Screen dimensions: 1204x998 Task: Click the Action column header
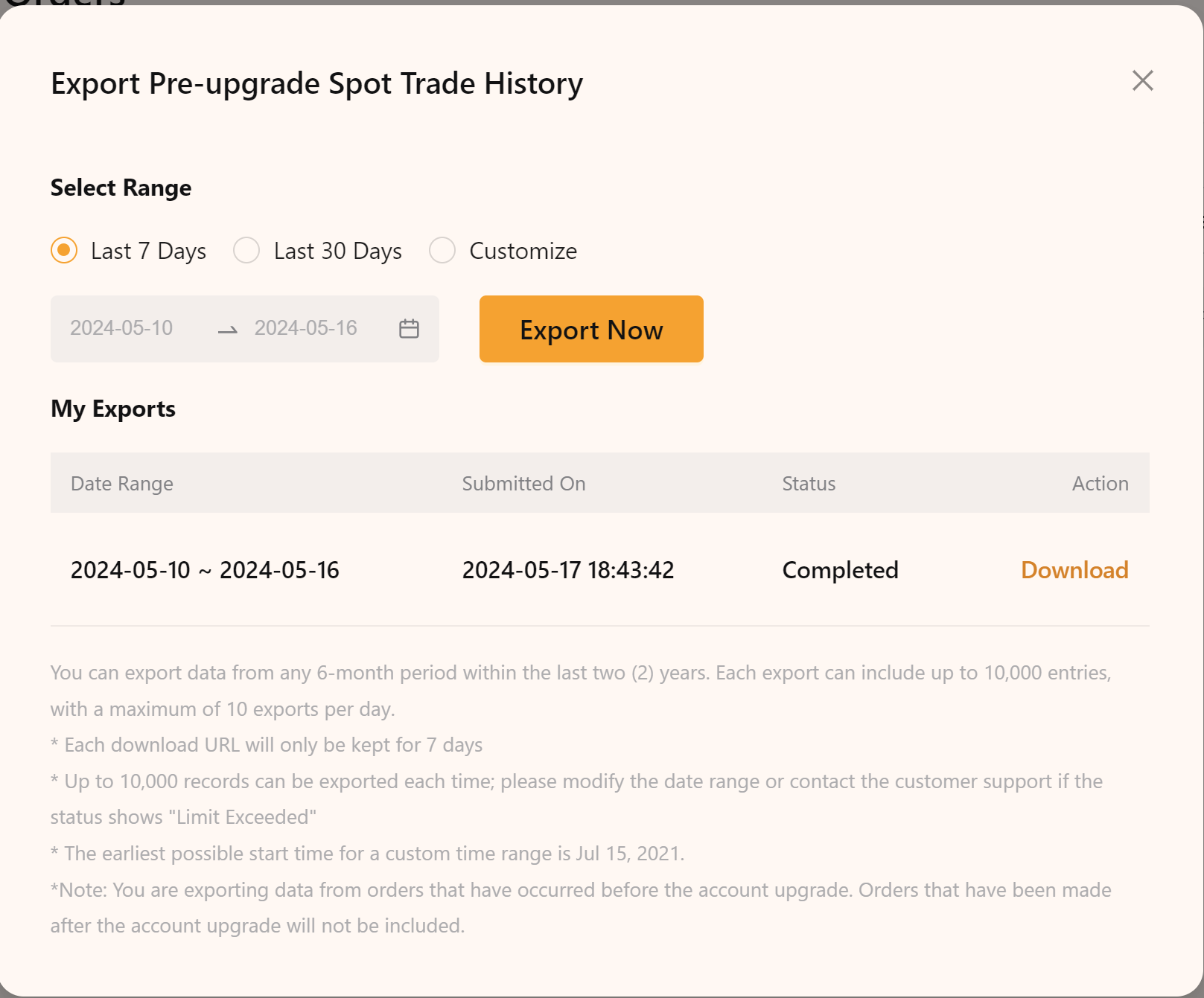click(x=1101, y=483)
